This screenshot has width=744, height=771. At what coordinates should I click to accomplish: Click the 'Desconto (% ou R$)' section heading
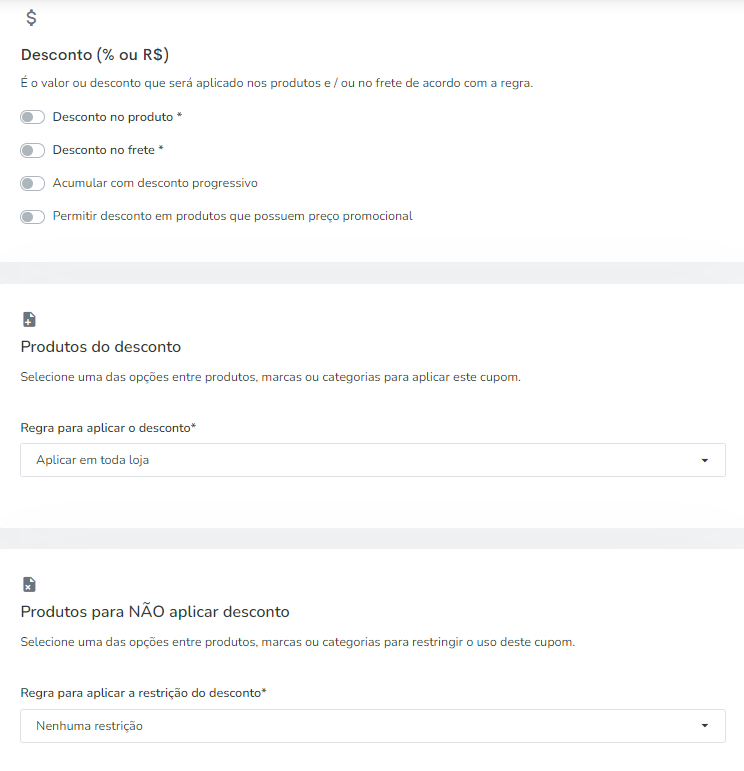click(x=95, y=55)
